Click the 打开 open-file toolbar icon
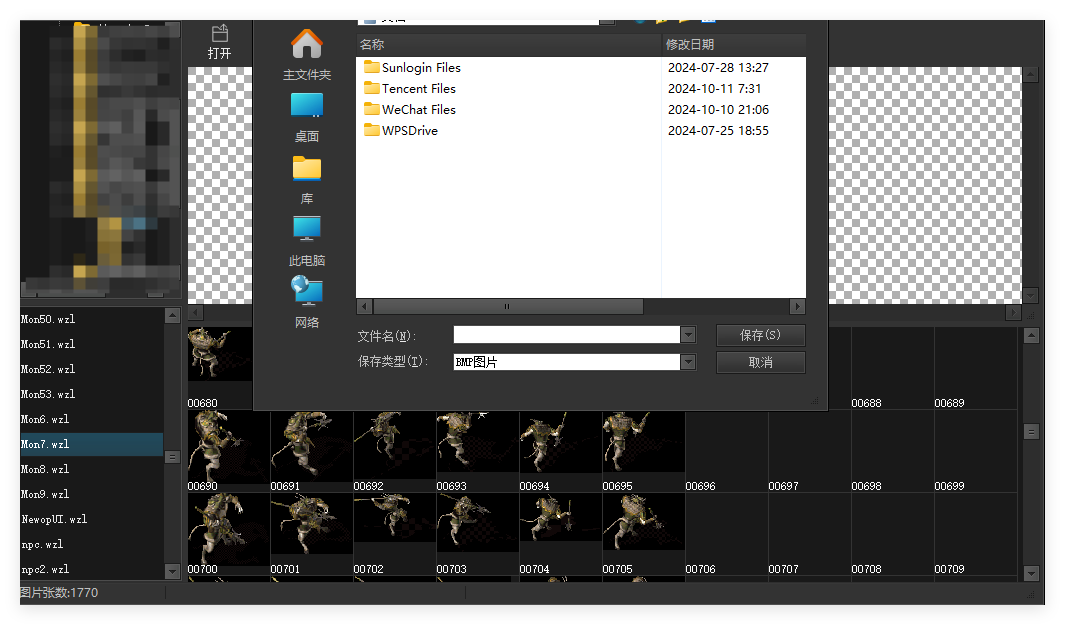 pyautogui.click(x=219, y=42)
